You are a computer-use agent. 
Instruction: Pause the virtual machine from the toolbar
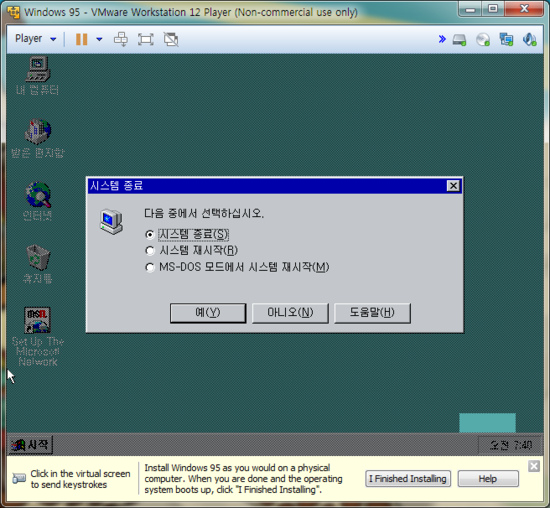[x=81, y=39]
